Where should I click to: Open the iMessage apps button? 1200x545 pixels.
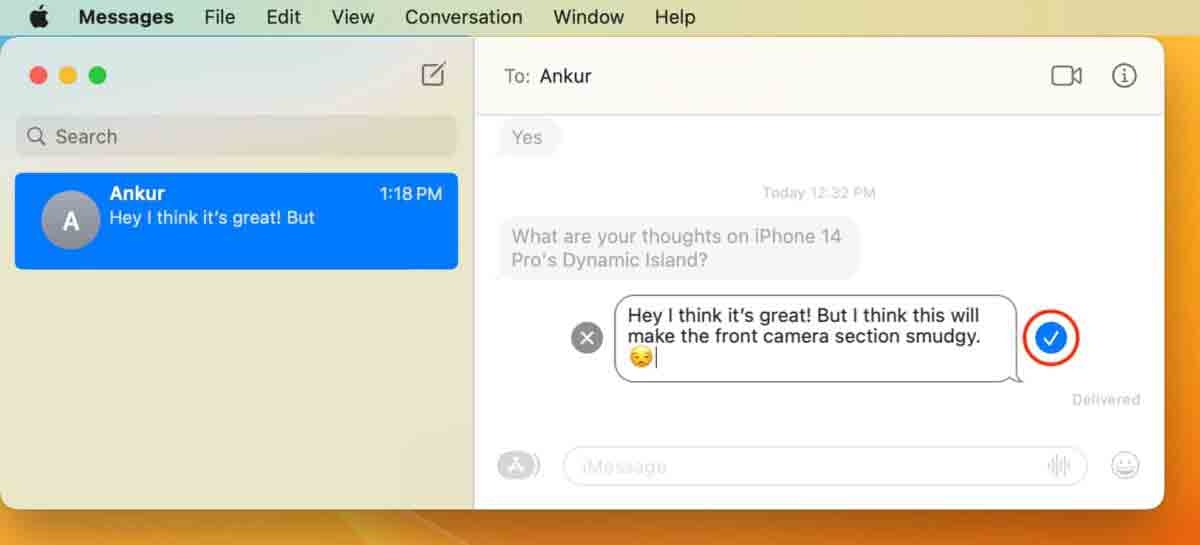pos(517,466)
